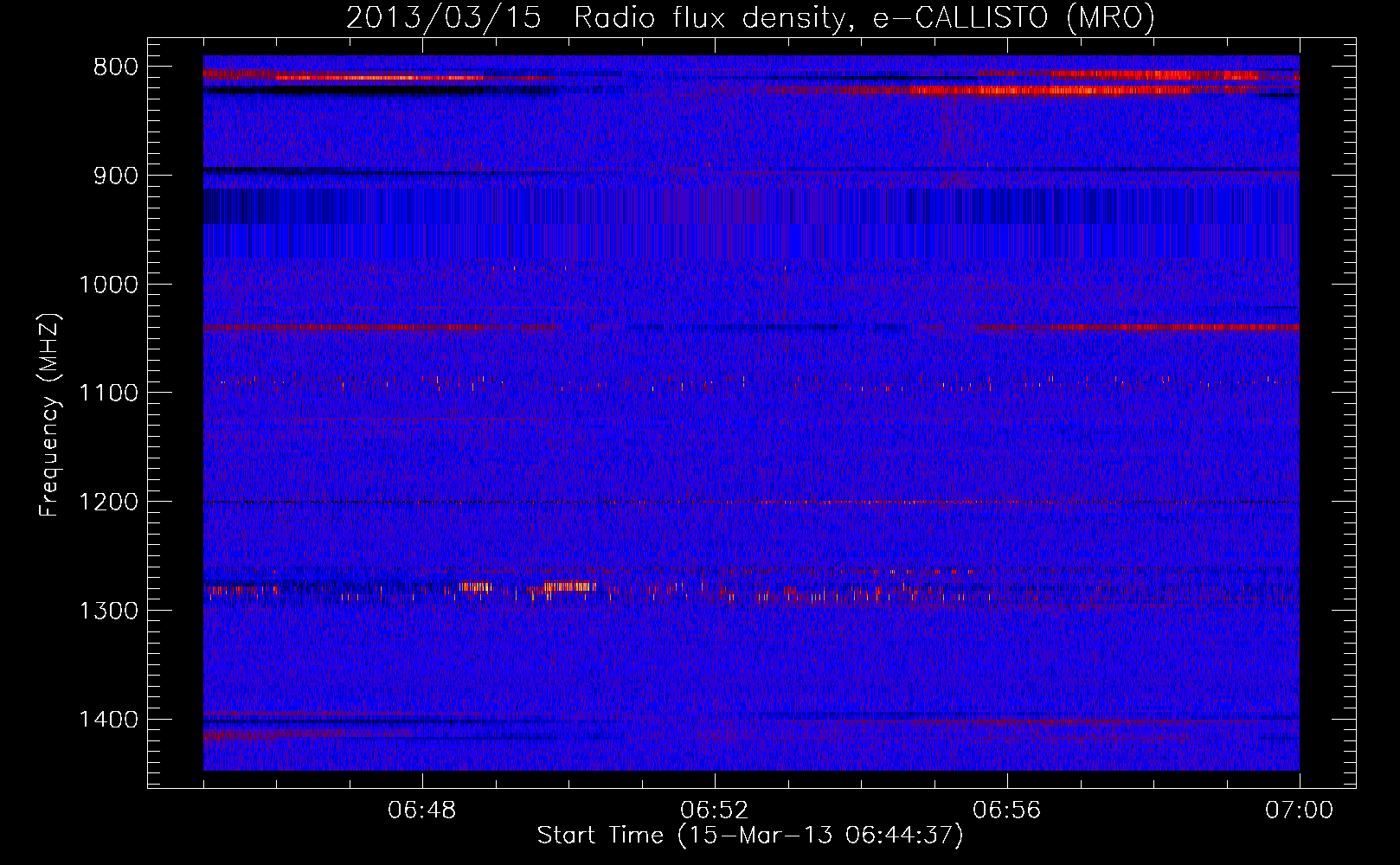This screenshot has width=1400, height=865.
Task: Click the 06:48 time axis label
Action: coord(422,811)
